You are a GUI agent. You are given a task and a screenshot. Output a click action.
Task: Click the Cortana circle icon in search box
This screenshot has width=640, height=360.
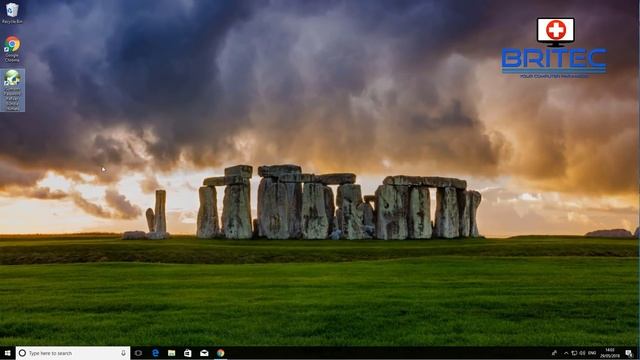click(x=22, y=353)
